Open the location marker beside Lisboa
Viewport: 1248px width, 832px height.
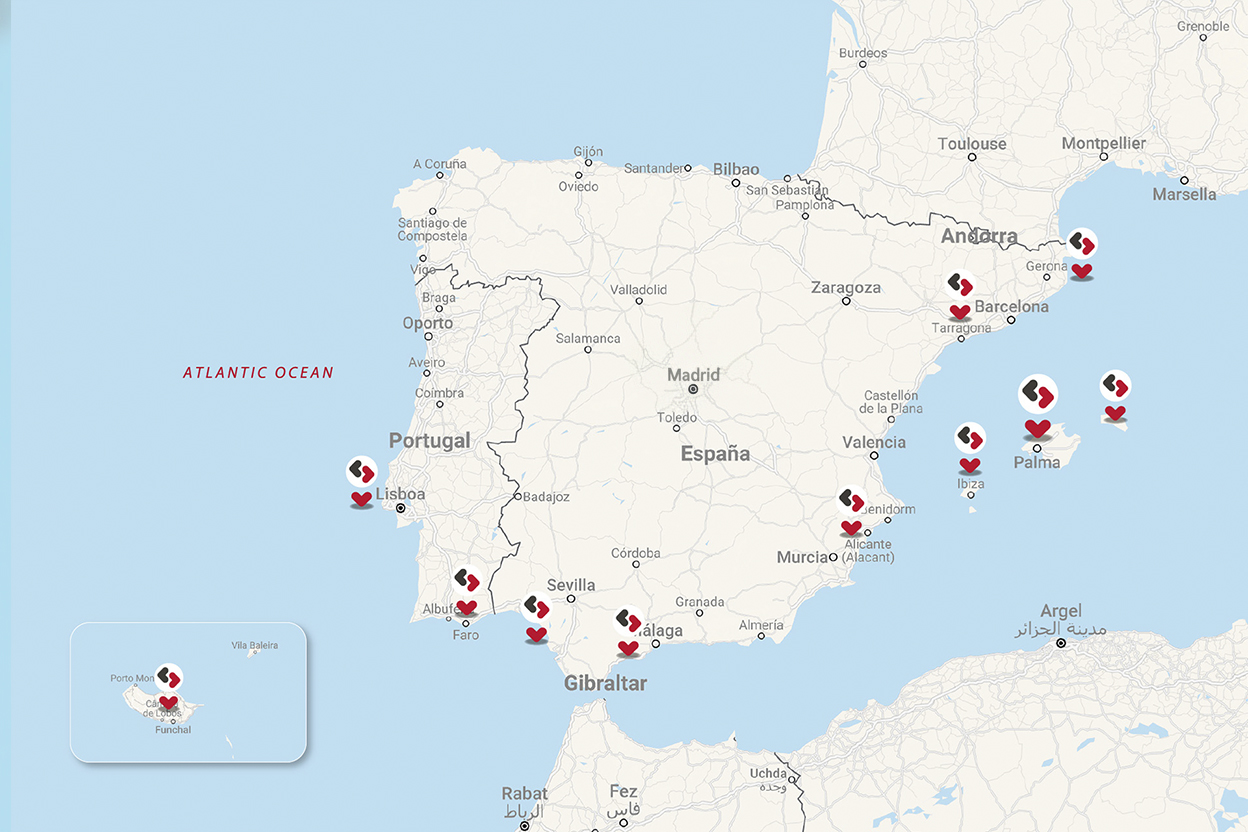point(361,470)
